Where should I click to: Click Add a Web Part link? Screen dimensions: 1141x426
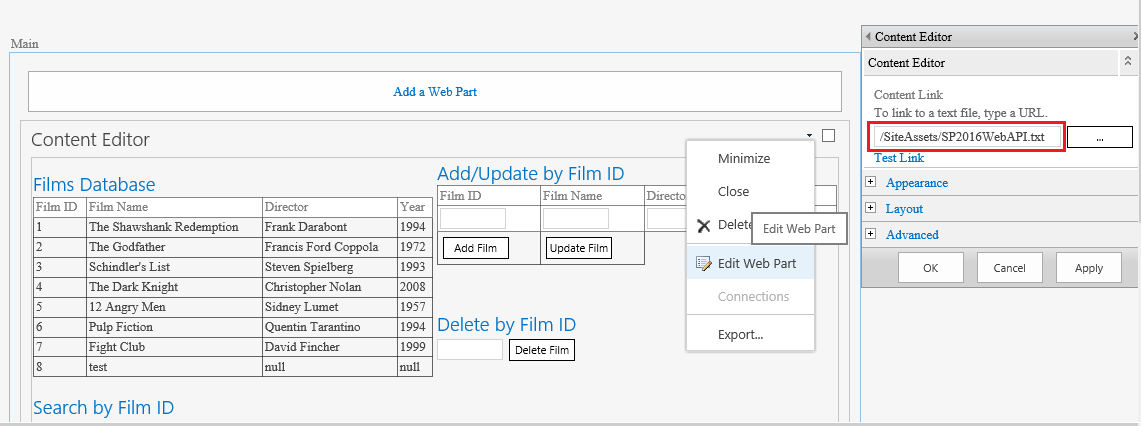435,92
